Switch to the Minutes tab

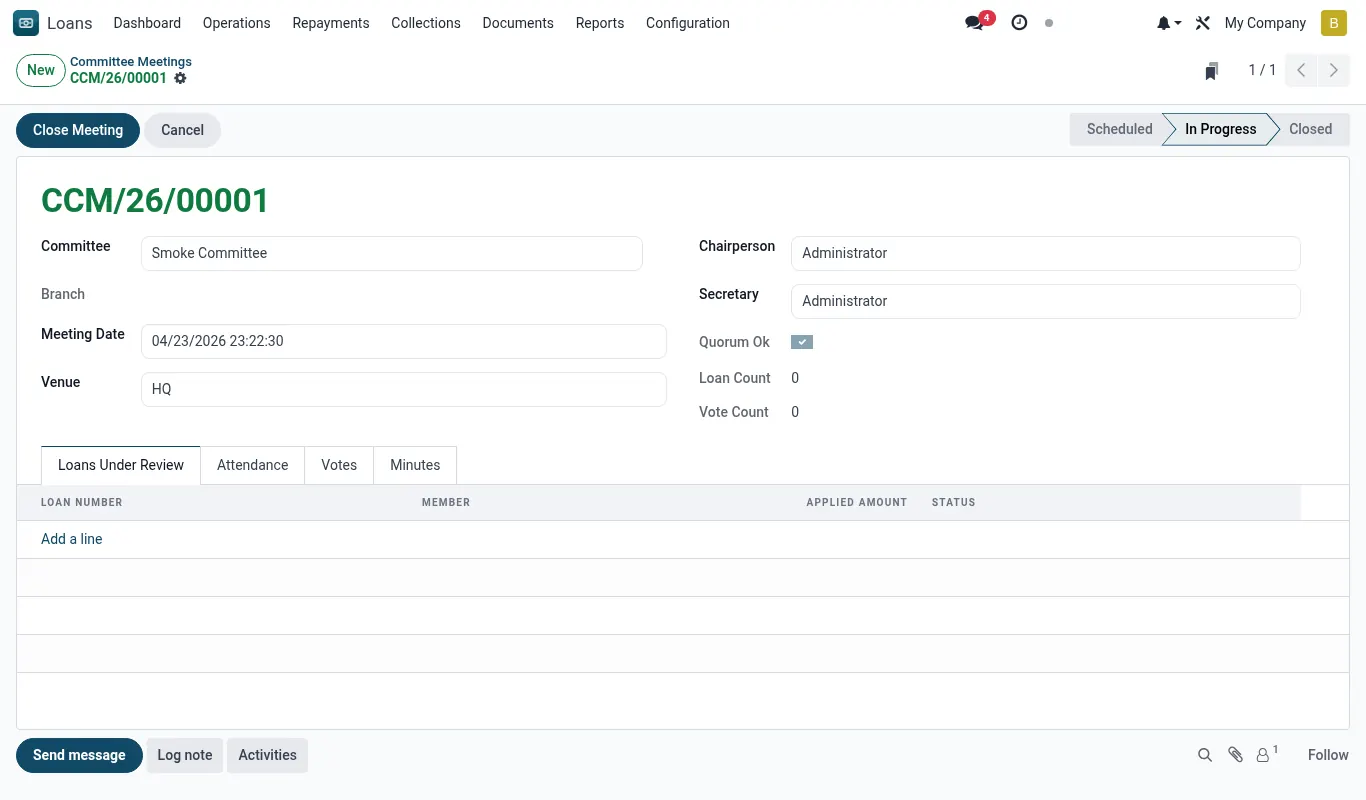[415, 465]
